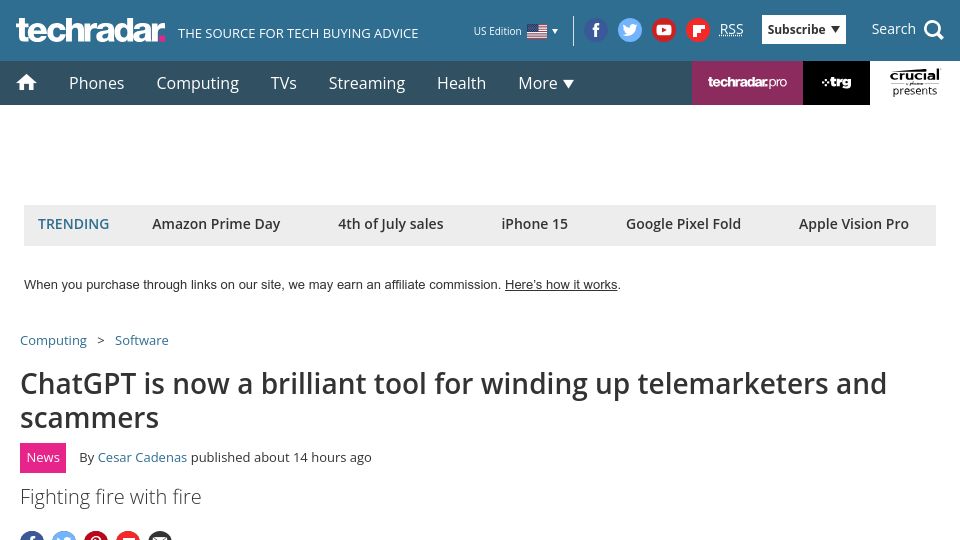Viewport: 960px width, 540px height.
Task: Open the US Edition selector
Action: 516,31
